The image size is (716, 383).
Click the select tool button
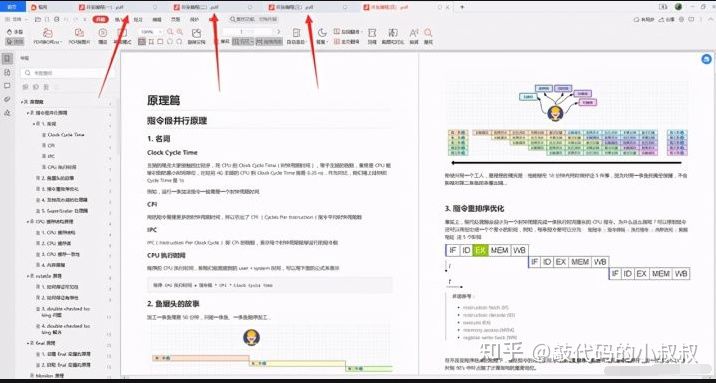15,42
